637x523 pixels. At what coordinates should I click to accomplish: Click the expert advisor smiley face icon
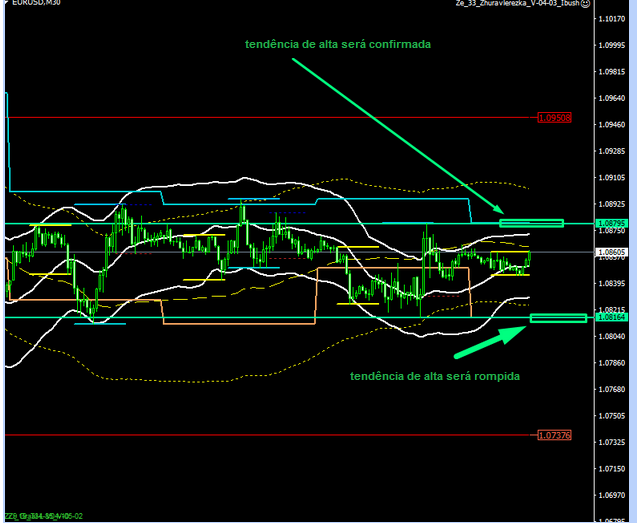pos(587,5)
